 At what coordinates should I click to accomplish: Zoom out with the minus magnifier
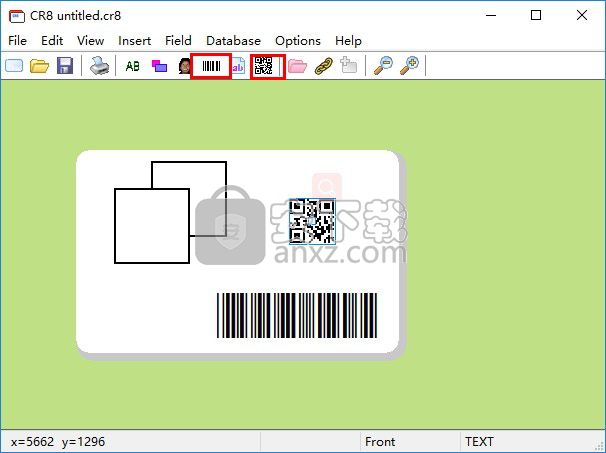tap(383, 66)
